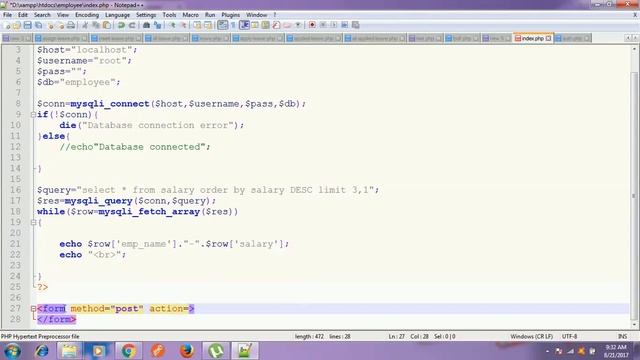The width and height of the screenshot is (640, 360).
Task: Collapse the form tag fold at line 27
Action: tap(33, 309)
